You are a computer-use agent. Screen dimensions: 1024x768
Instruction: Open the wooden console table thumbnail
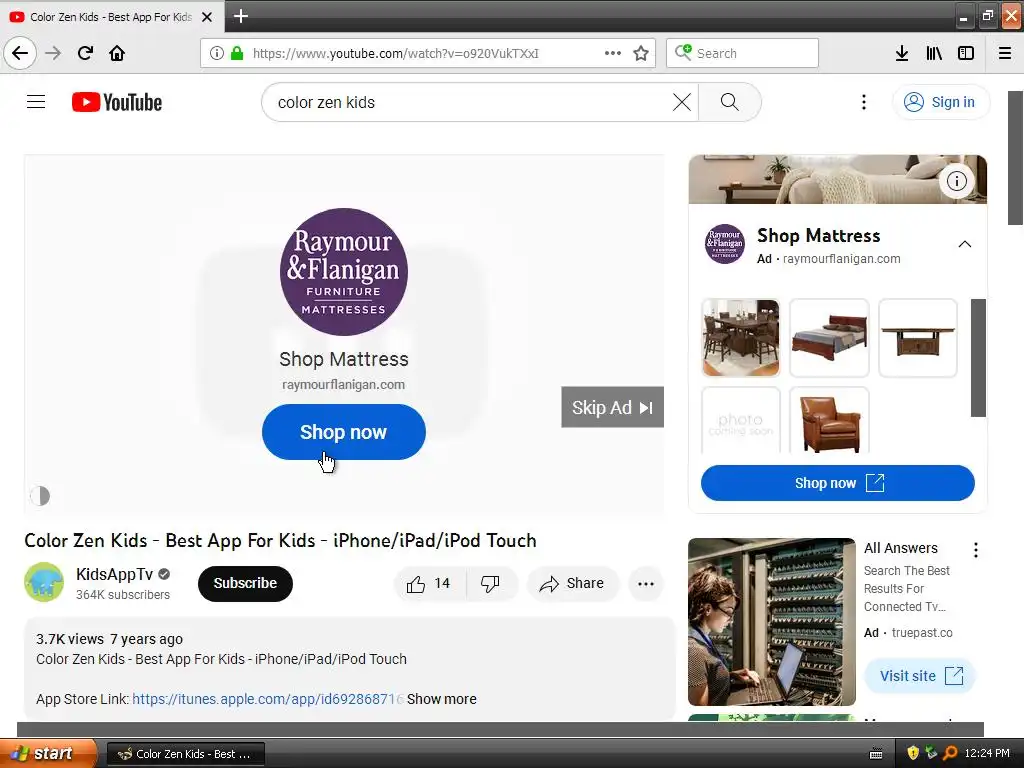918,338
